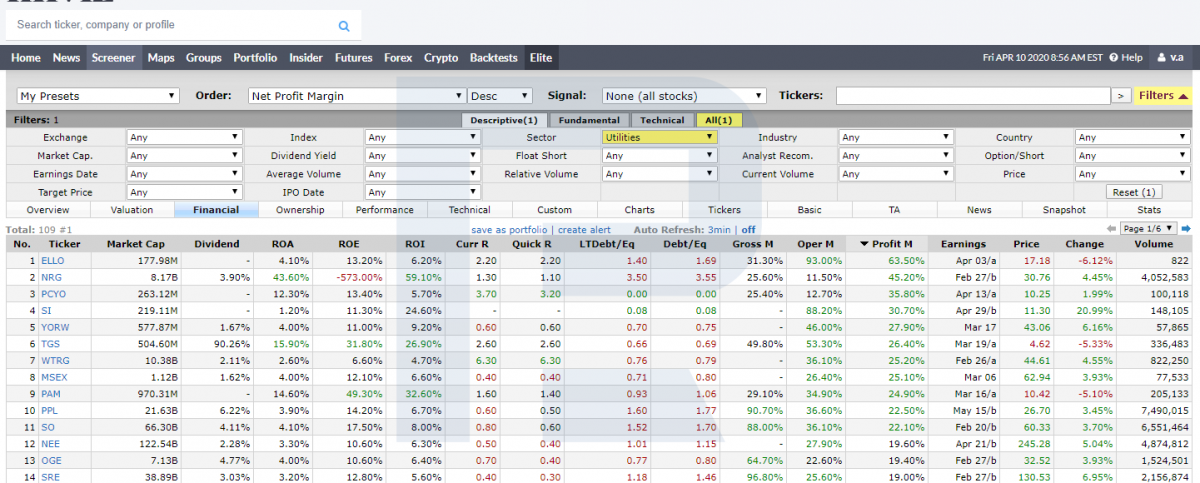Screen dimensions: 1200x483
Task: Open the Market Cap. filter dropdown
Action: click(184, 156)
